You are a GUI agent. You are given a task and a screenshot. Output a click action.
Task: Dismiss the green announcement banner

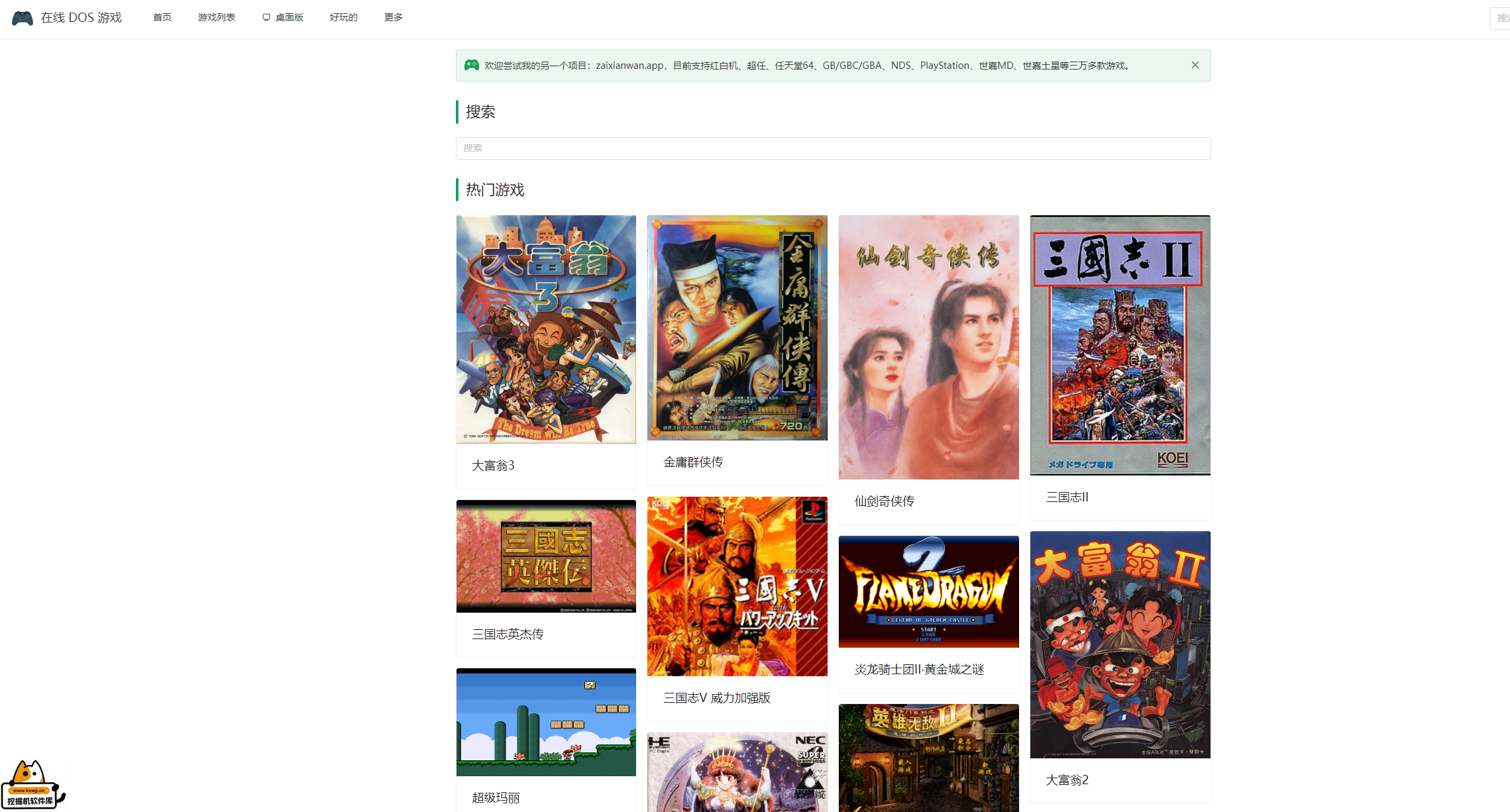click(x=1195, y=65)
